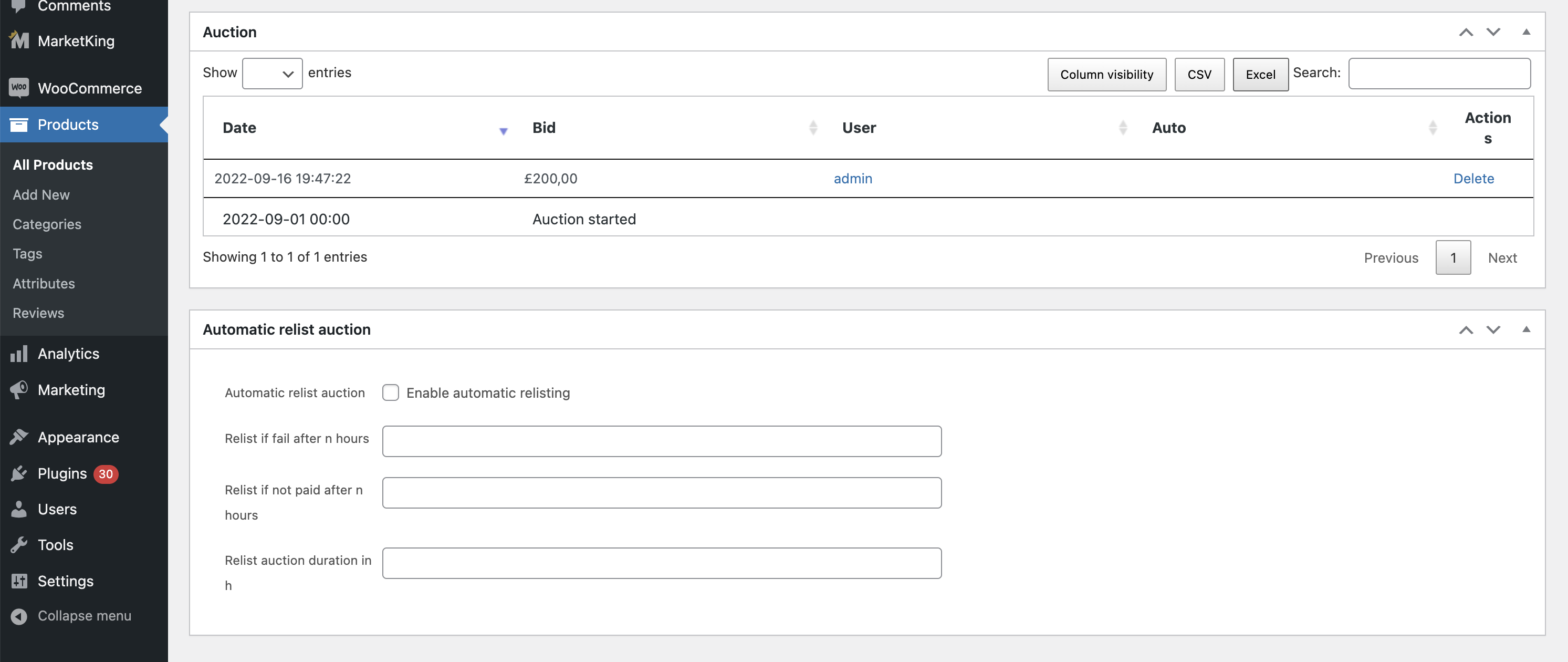Click the WooCommerce icon in sidebar
The image size is (1568, 662).
[x=19, y=88]
